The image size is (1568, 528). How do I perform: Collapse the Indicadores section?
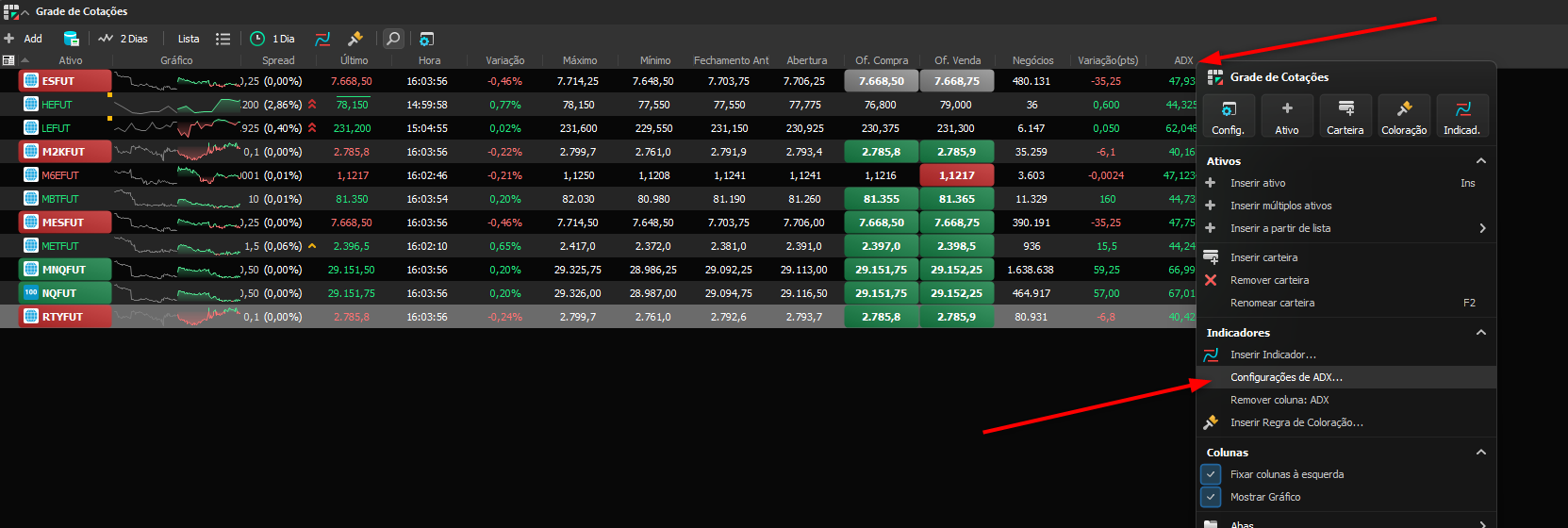click(1481, 333)
